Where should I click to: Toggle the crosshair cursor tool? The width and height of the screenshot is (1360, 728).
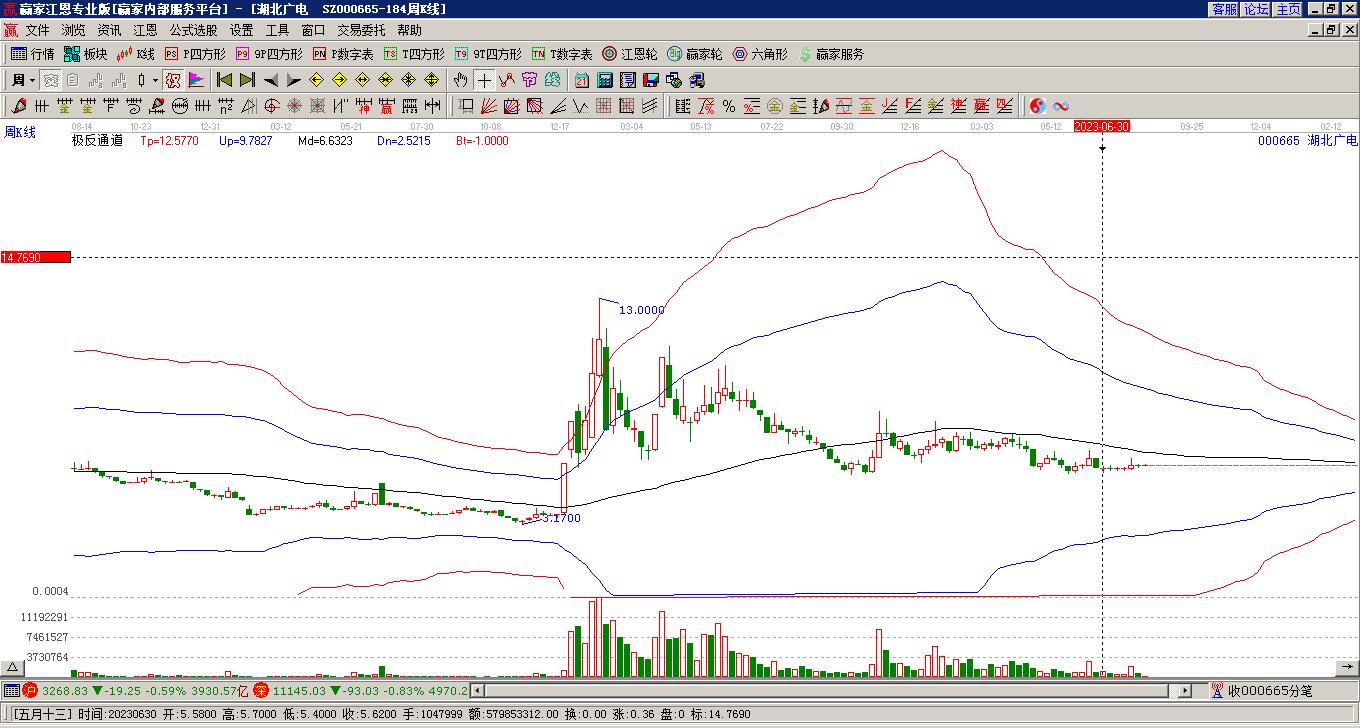(x=484, y=80)
